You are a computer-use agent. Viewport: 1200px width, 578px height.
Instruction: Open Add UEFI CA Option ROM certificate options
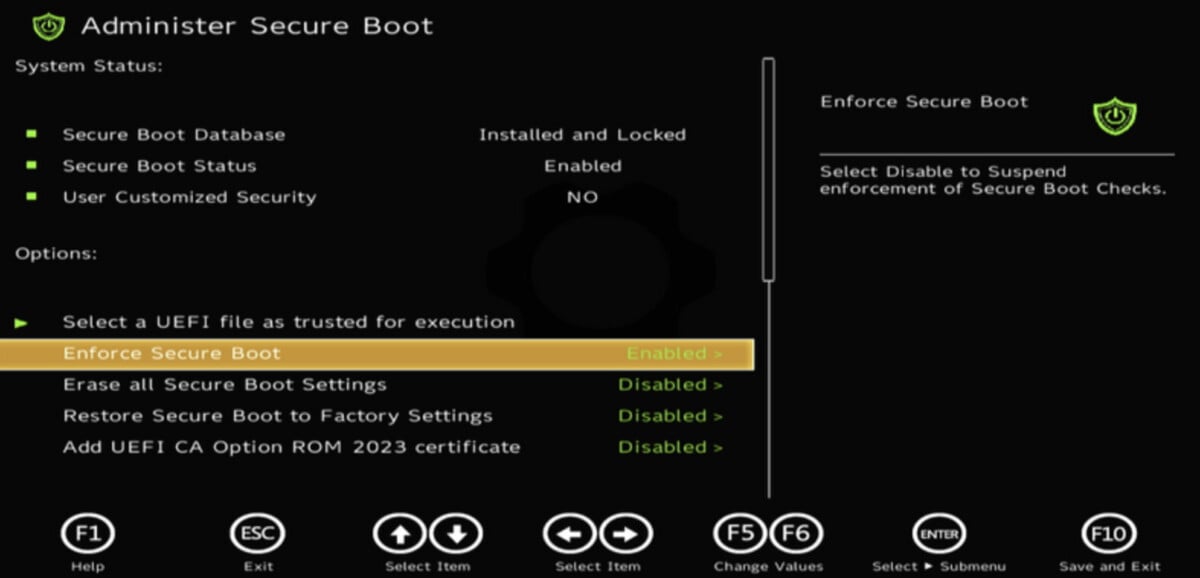click(x=669, y=447)
